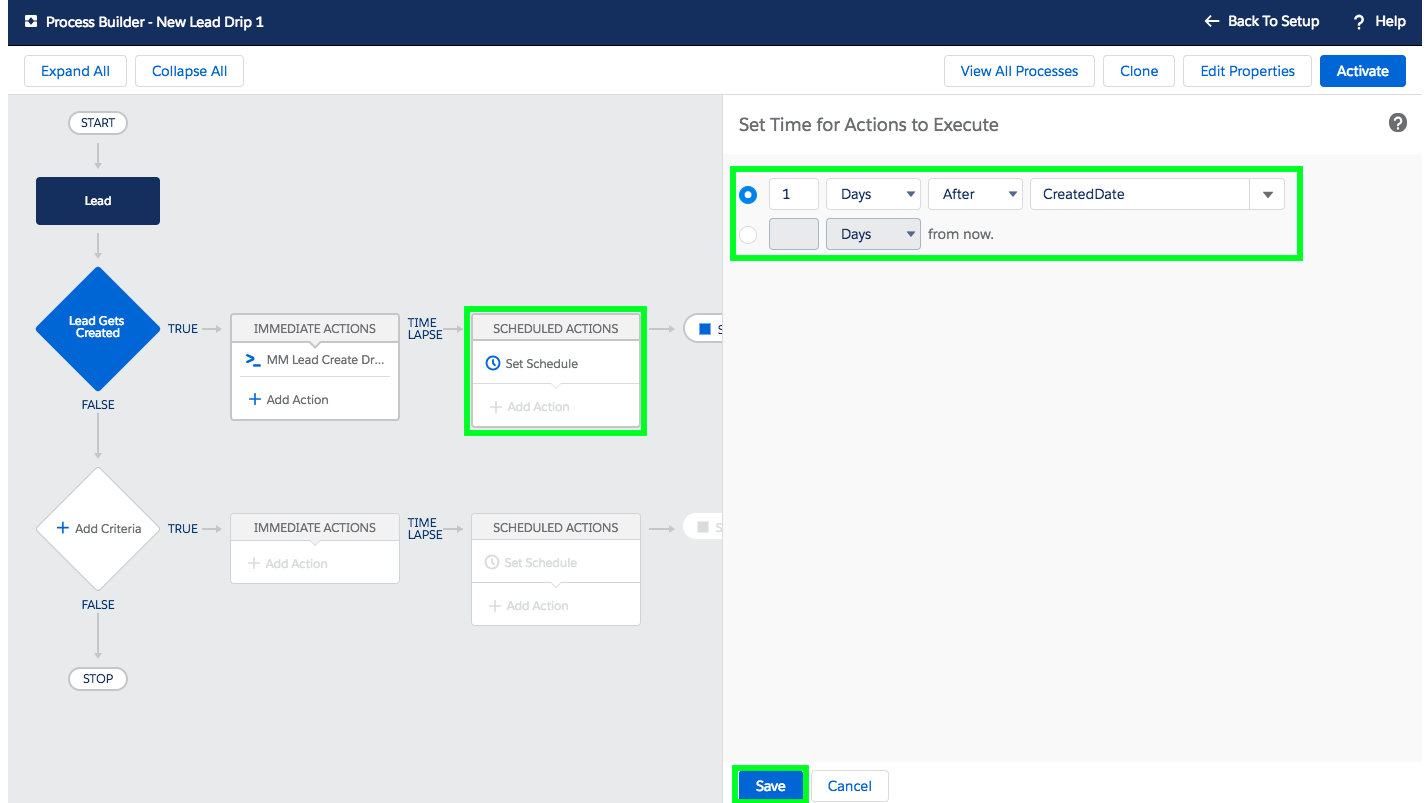Click Set Schedule in second Scheduled Actions

[x=531, y=563]
